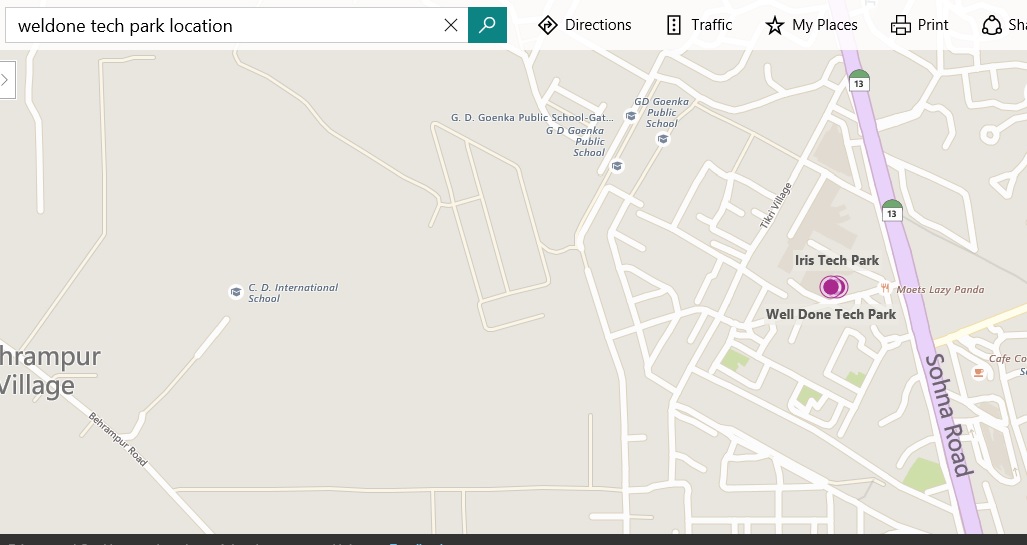Viewport: 1027px width, 545px height.
Task: Open Directions from the toolbar
Action: tap(585, 25)
